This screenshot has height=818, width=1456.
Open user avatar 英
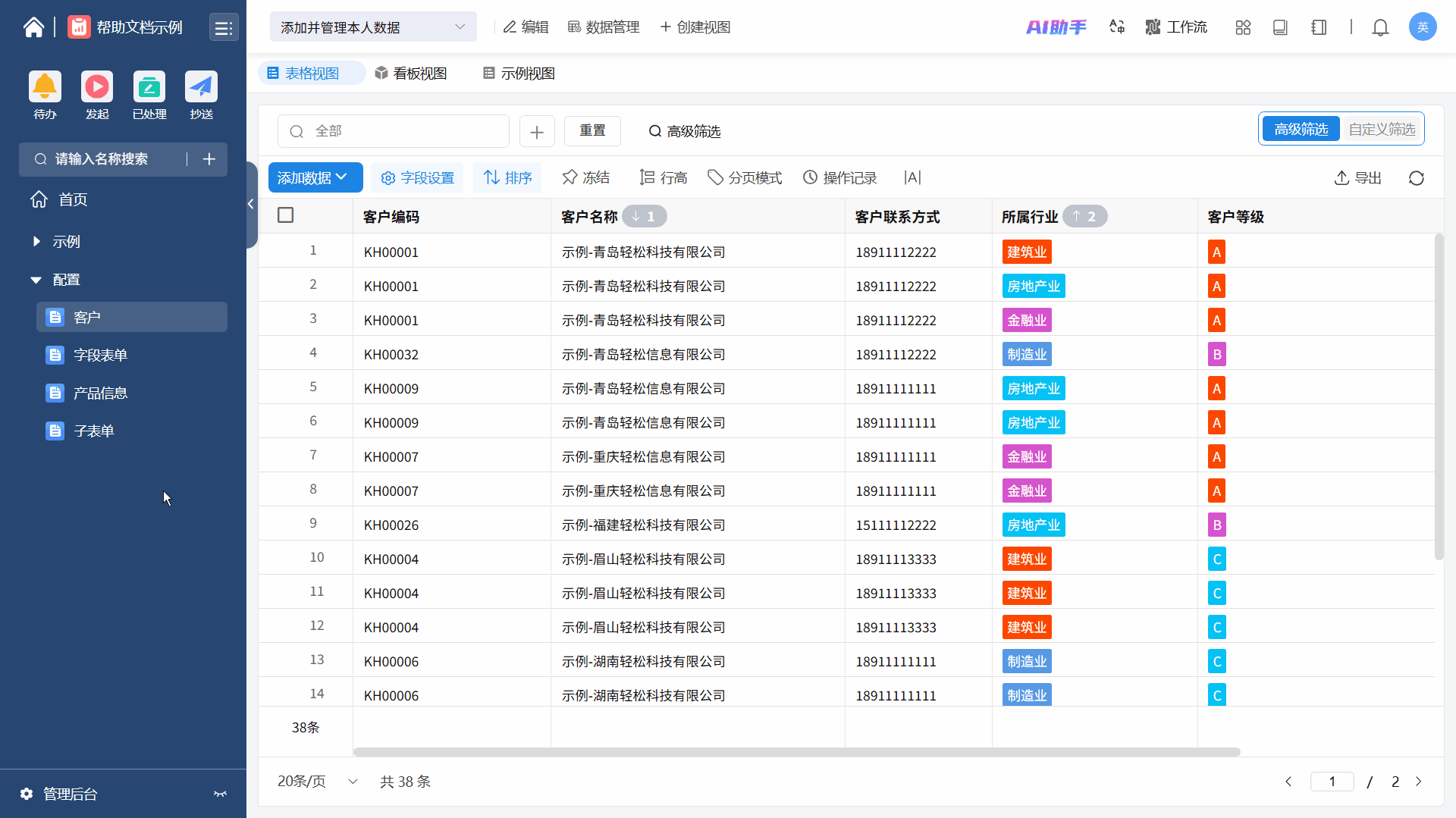1423,27
